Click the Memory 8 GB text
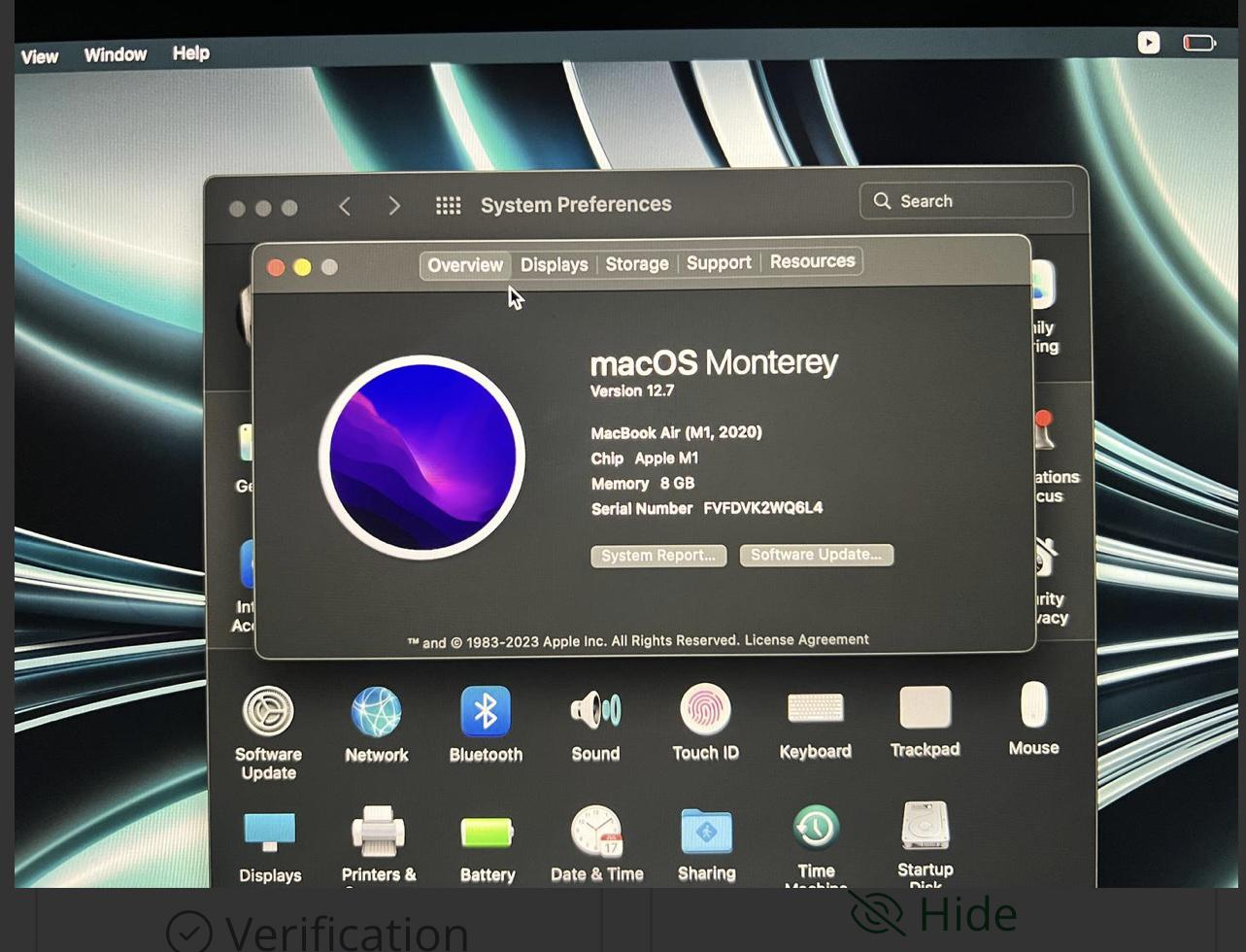 coord(642,483)
